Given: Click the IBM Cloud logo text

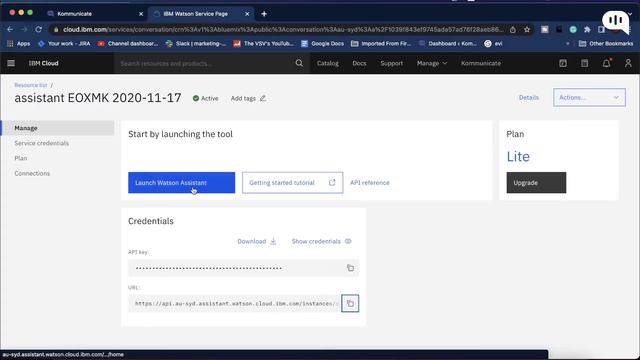Looking at the screenshot, I should 44,63.
